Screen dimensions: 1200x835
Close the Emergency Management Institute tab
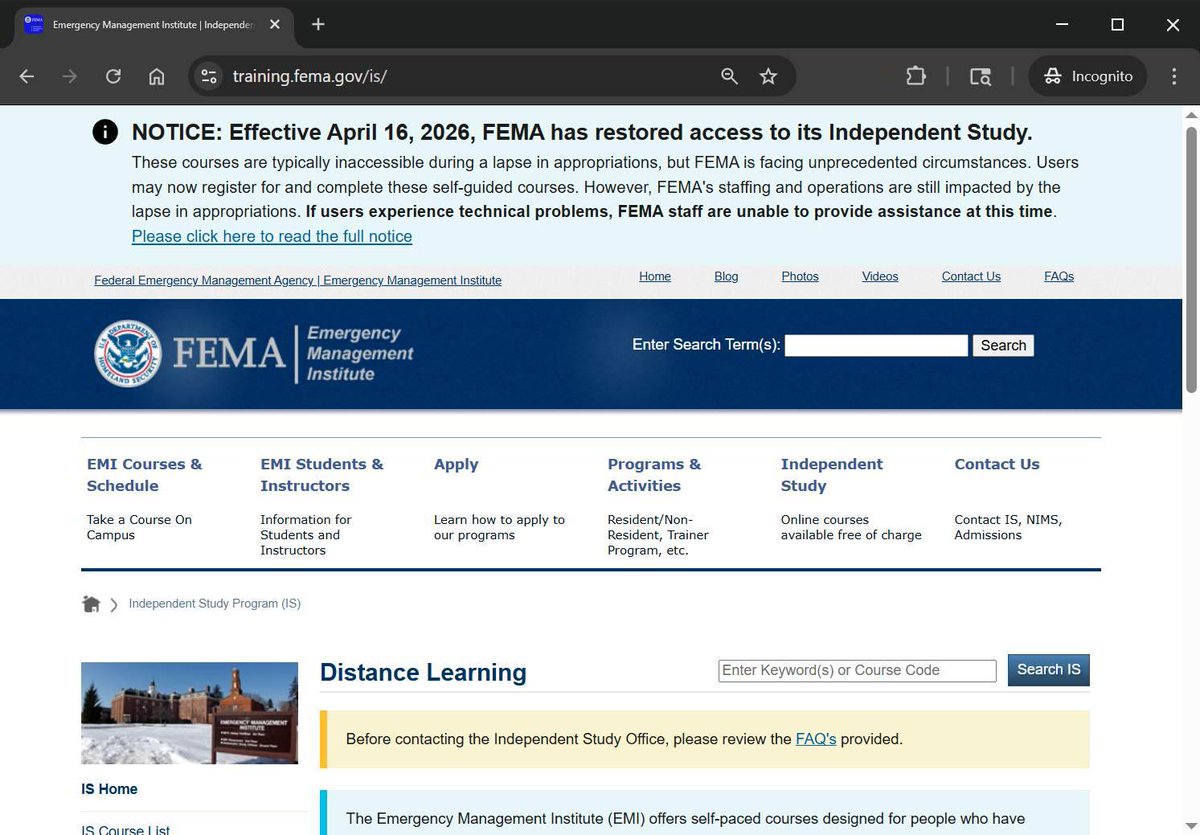tap(275, 24)
